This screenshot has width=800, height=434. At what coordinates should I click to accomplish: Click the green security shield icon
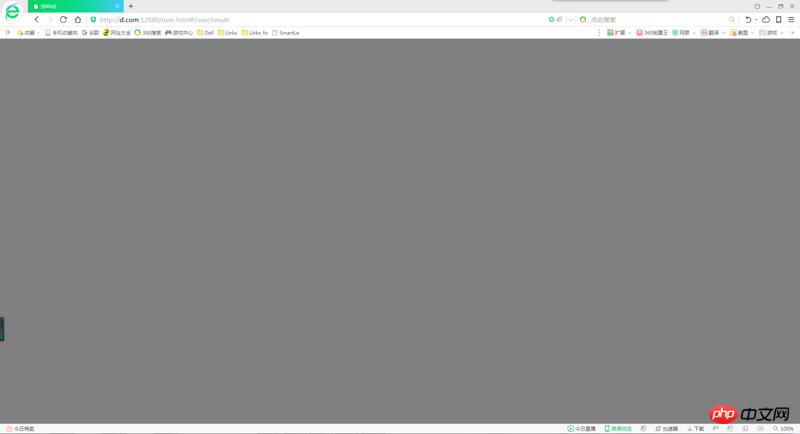click(x=93, y=19)
